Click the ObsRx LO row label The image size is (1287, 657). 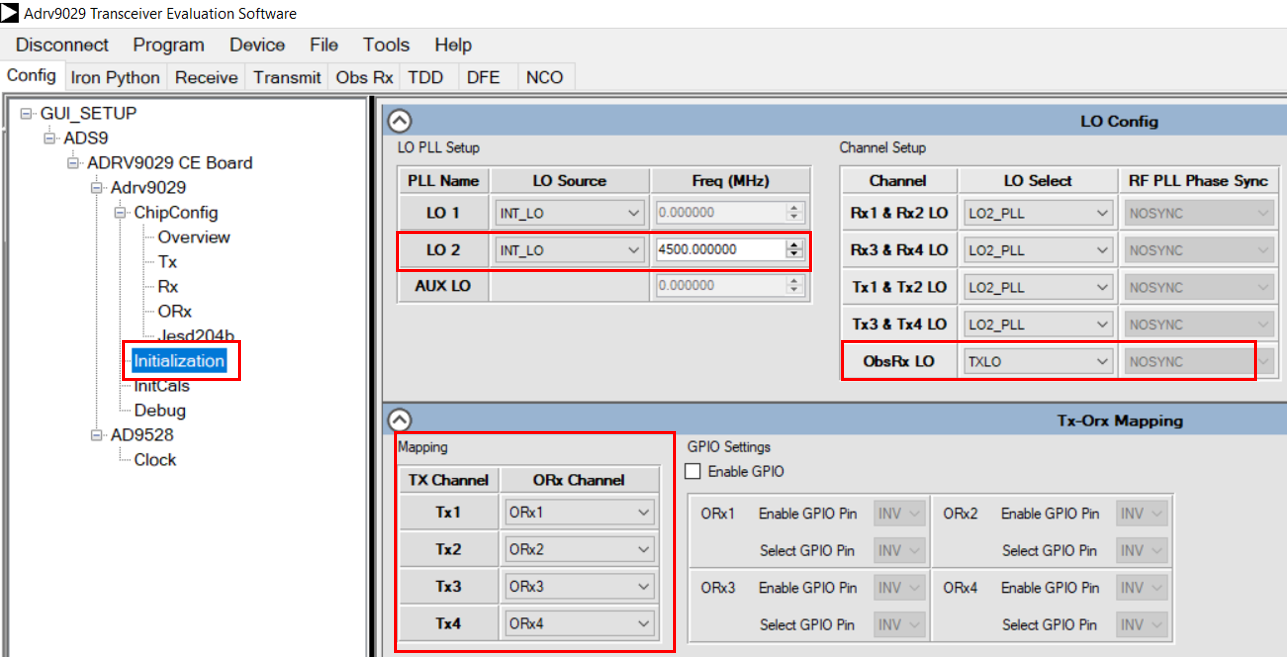tap(899, 361)
